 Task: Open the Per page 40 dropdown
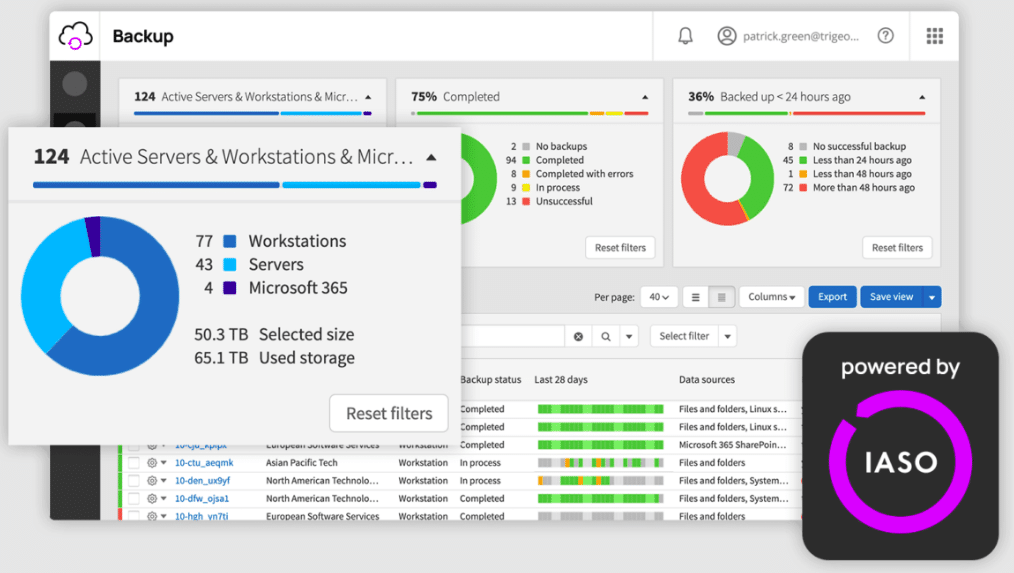659,297
